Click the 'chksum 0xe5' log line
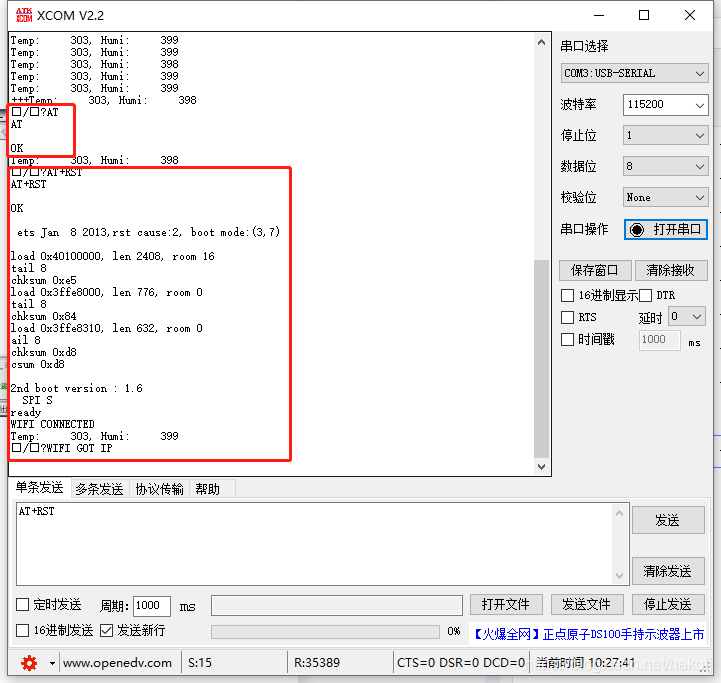 44,280
